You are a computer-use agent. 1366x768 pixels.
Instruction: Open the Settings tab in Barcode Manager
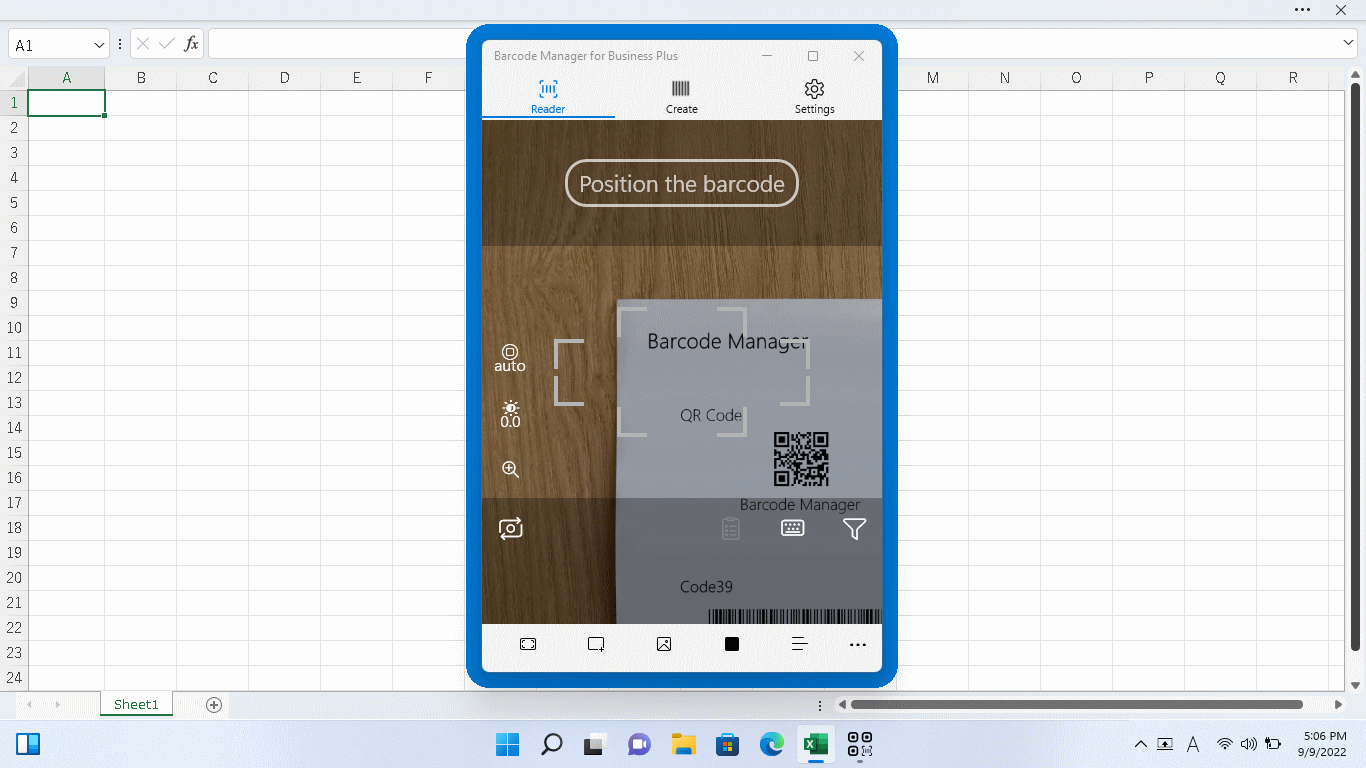click(813, 95)
